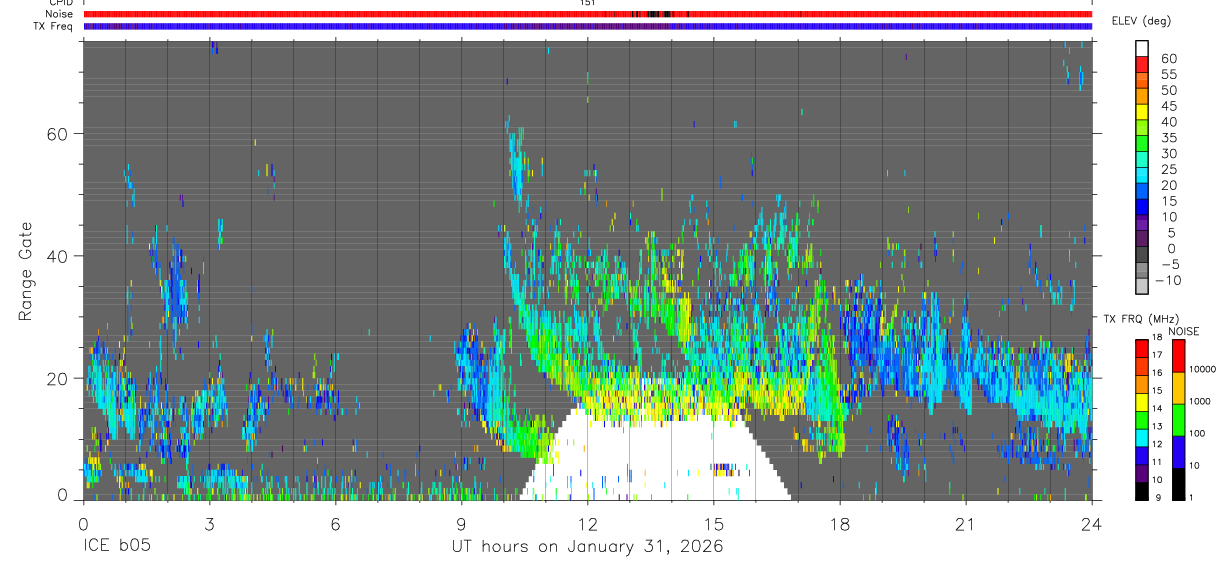
Task: Click the red Noise bar above the plot
Action: coord(587,14)
